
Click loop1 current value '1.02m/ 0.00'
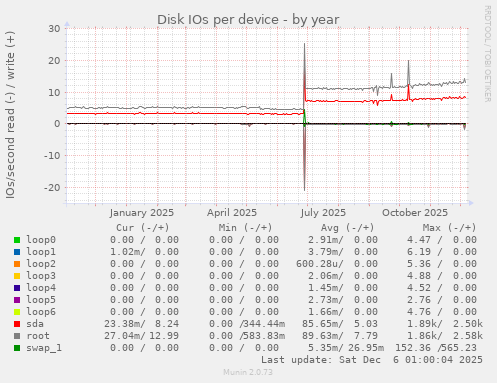(144, 252)
